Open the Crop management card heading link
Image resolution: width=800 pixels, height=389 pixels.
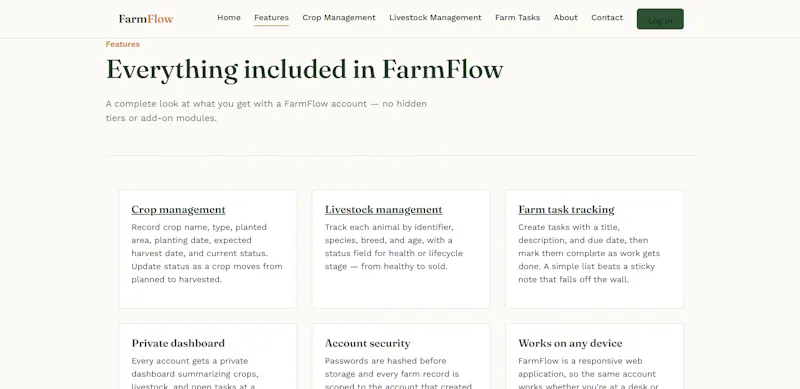(178, 209)
